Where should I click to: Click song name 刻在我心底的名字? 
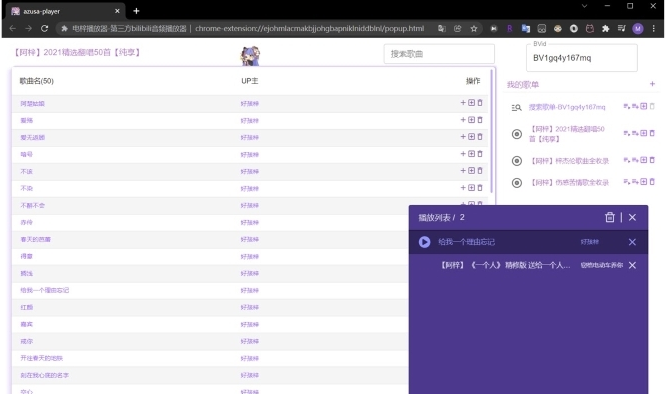pyautogui.click(x=45, y=375)
